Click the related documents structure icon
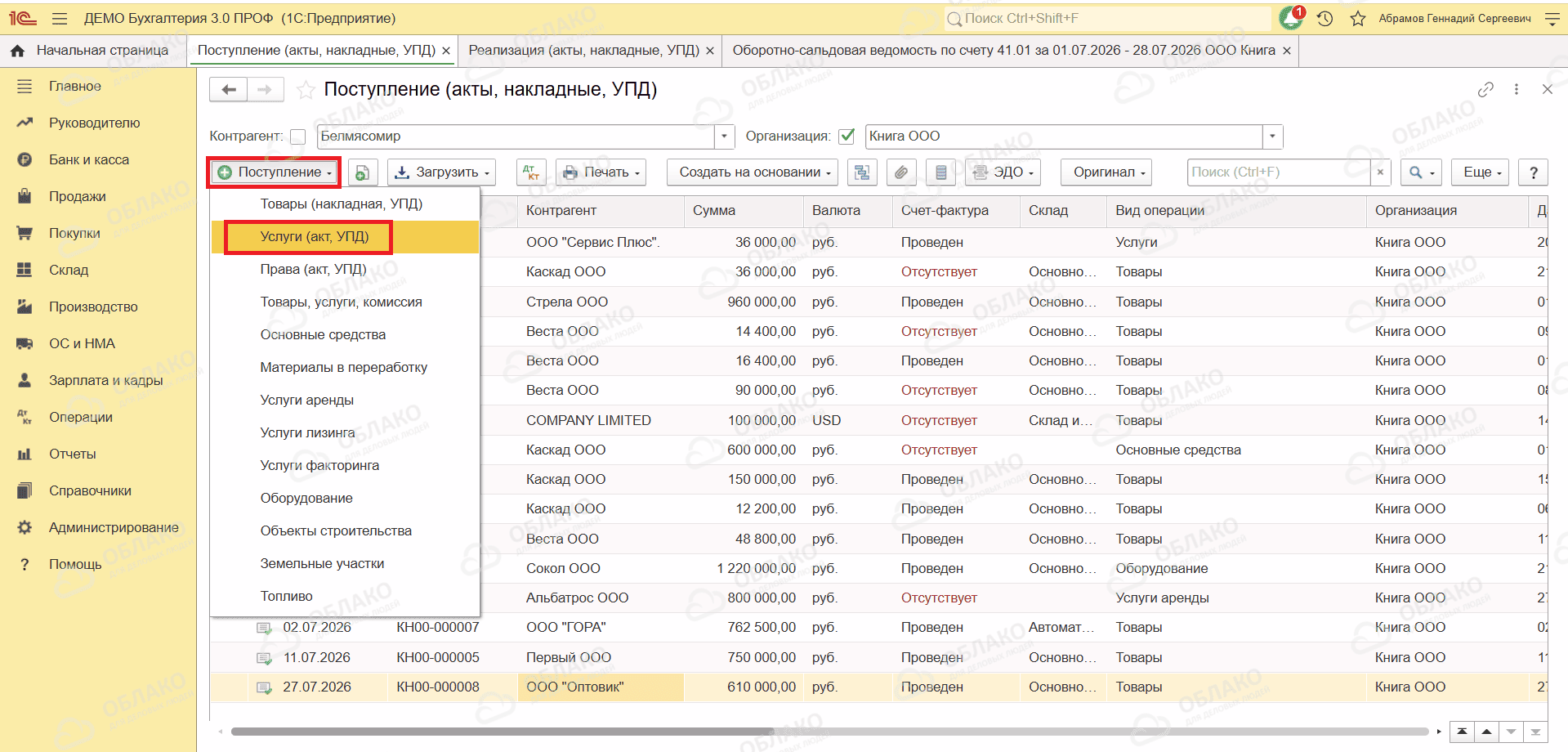 [862, 172]
